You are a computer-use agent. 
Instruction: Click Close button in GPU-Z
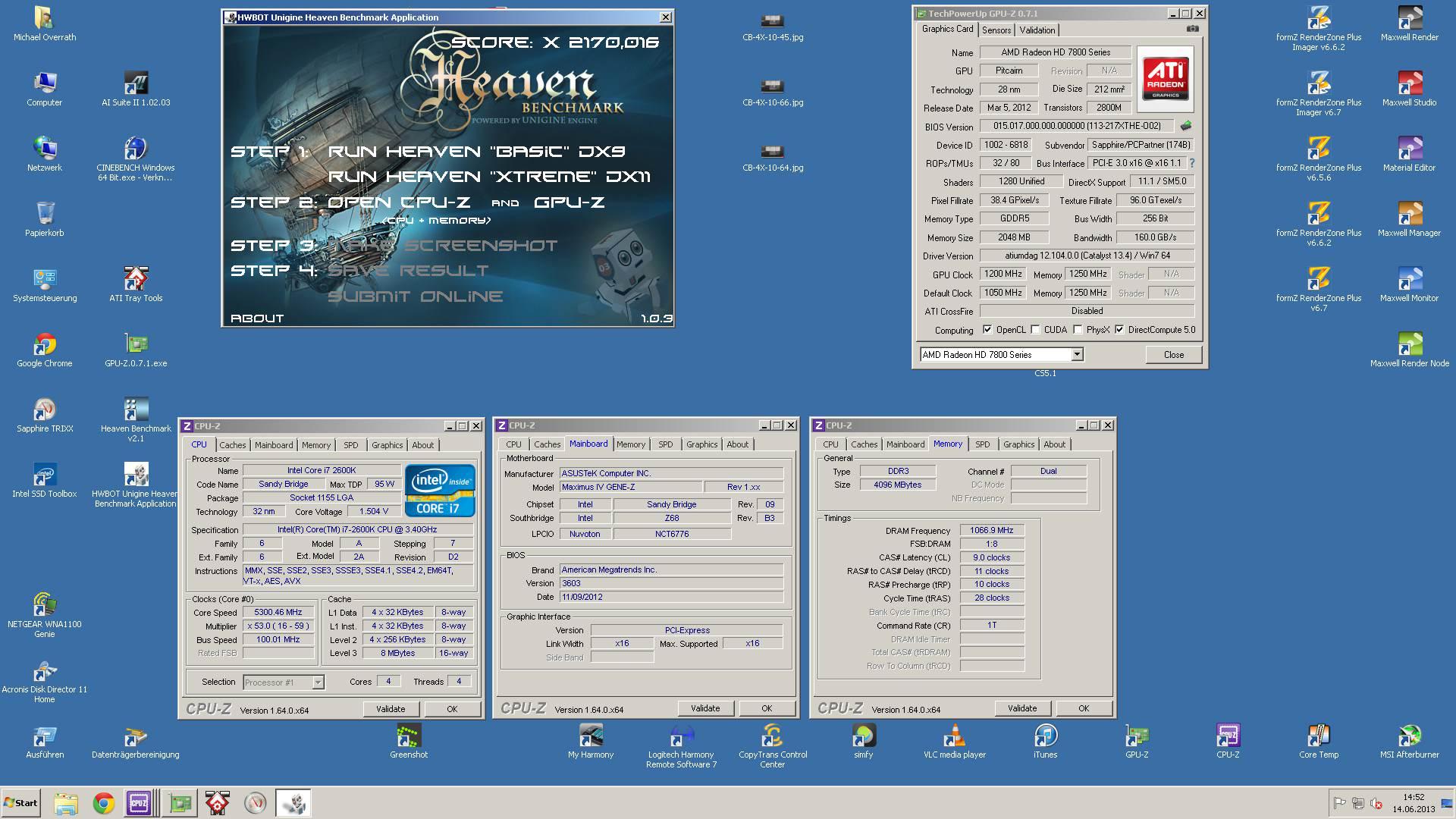[x=1173, y=355]
